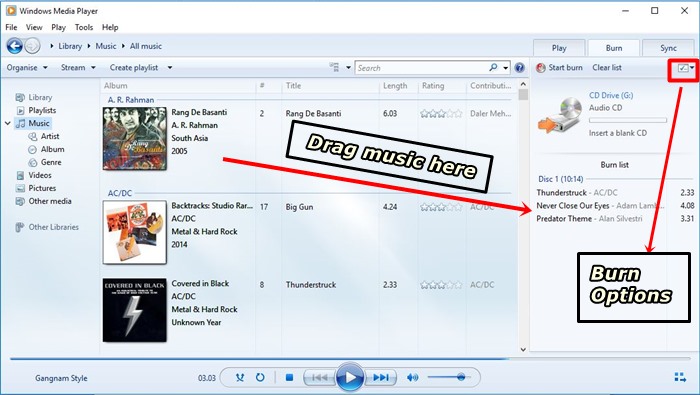Click the Genre icon in sidebar
This screenshot has height=395, width=700.
pos(33,162)
